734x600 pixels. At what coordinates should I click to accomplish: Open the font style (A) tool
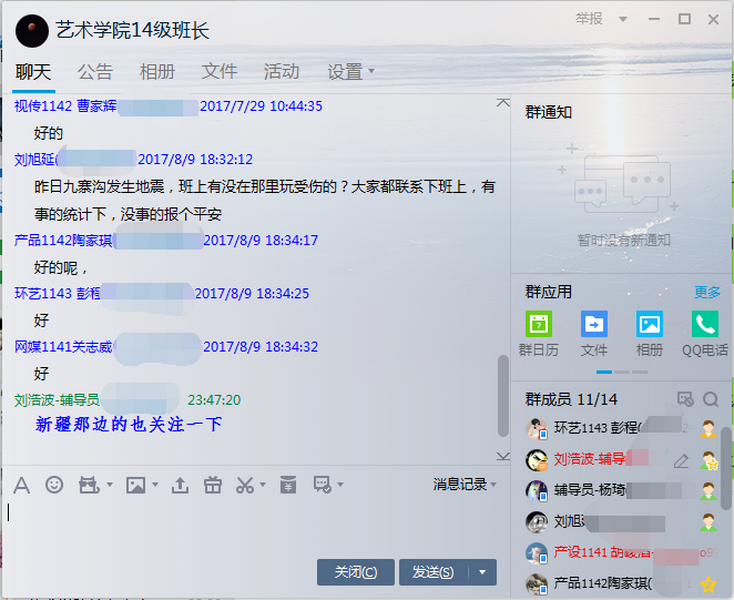tap(22, 485)
